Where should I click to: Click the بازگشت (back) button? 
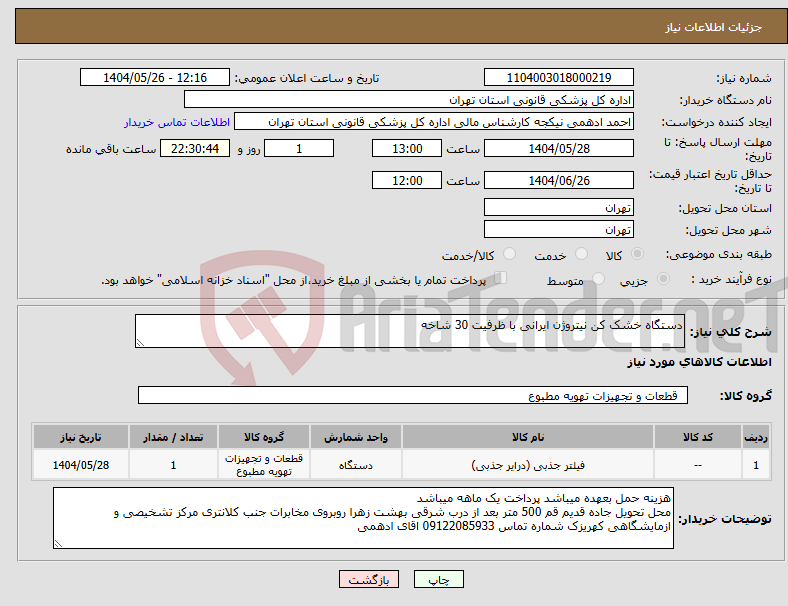tap(369, 579)
